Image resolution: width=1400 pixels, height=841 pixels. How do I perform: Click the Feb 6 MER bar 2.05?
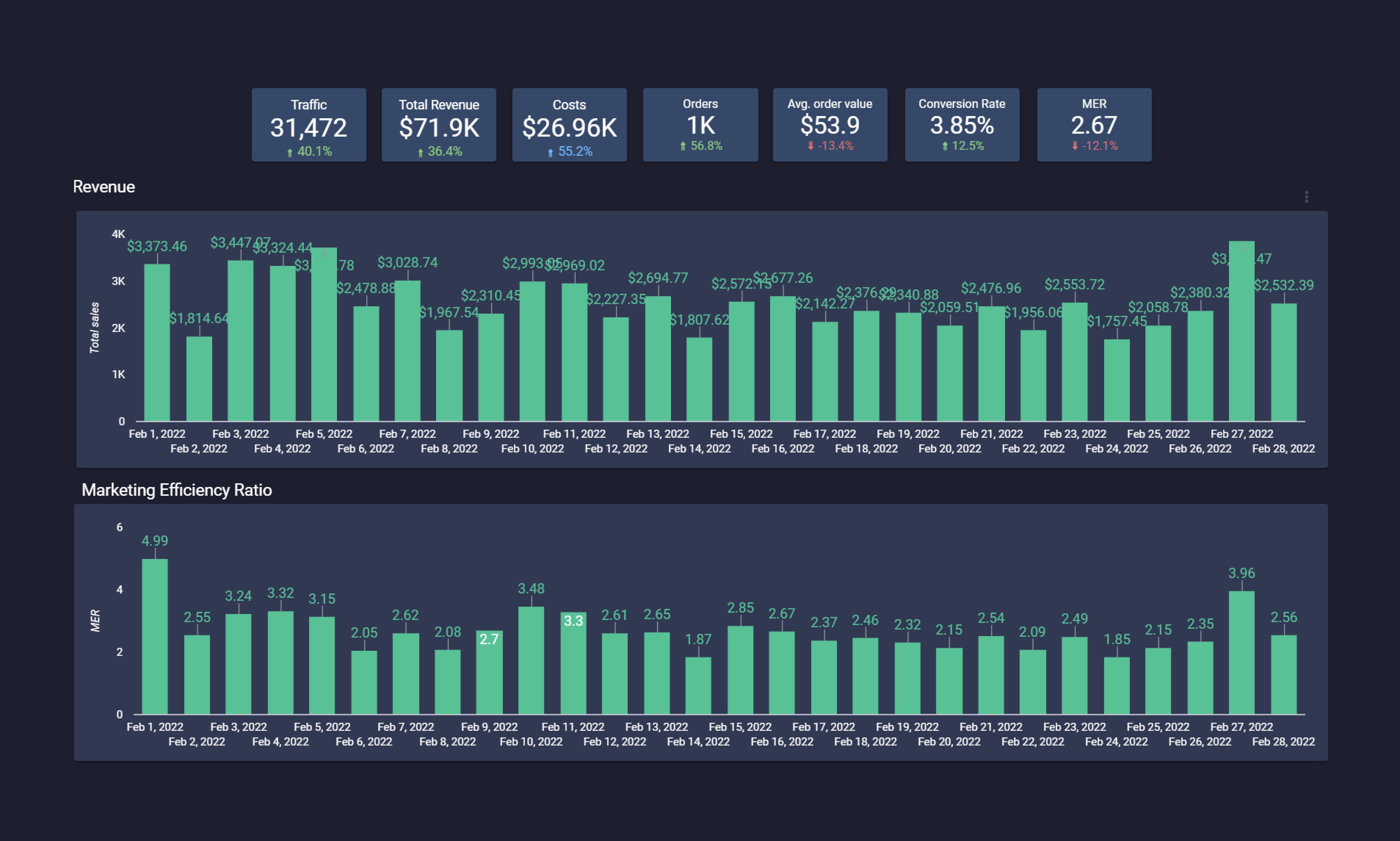[x=364, y=682]
